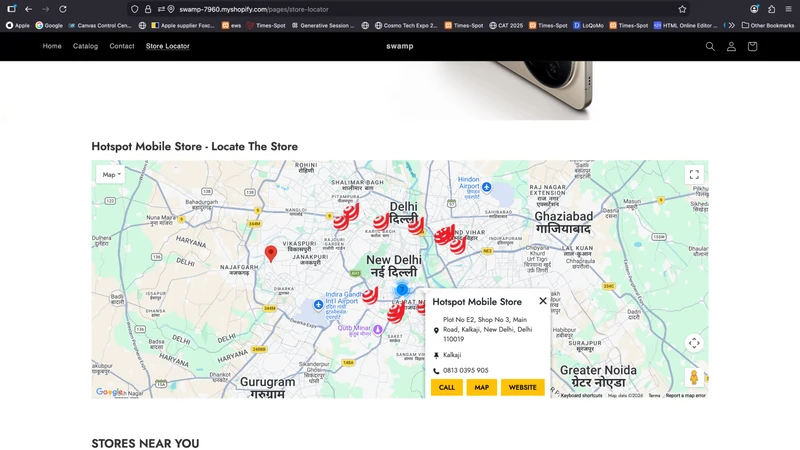Click the Google logo on the map
800x450 pixels.
109,392
